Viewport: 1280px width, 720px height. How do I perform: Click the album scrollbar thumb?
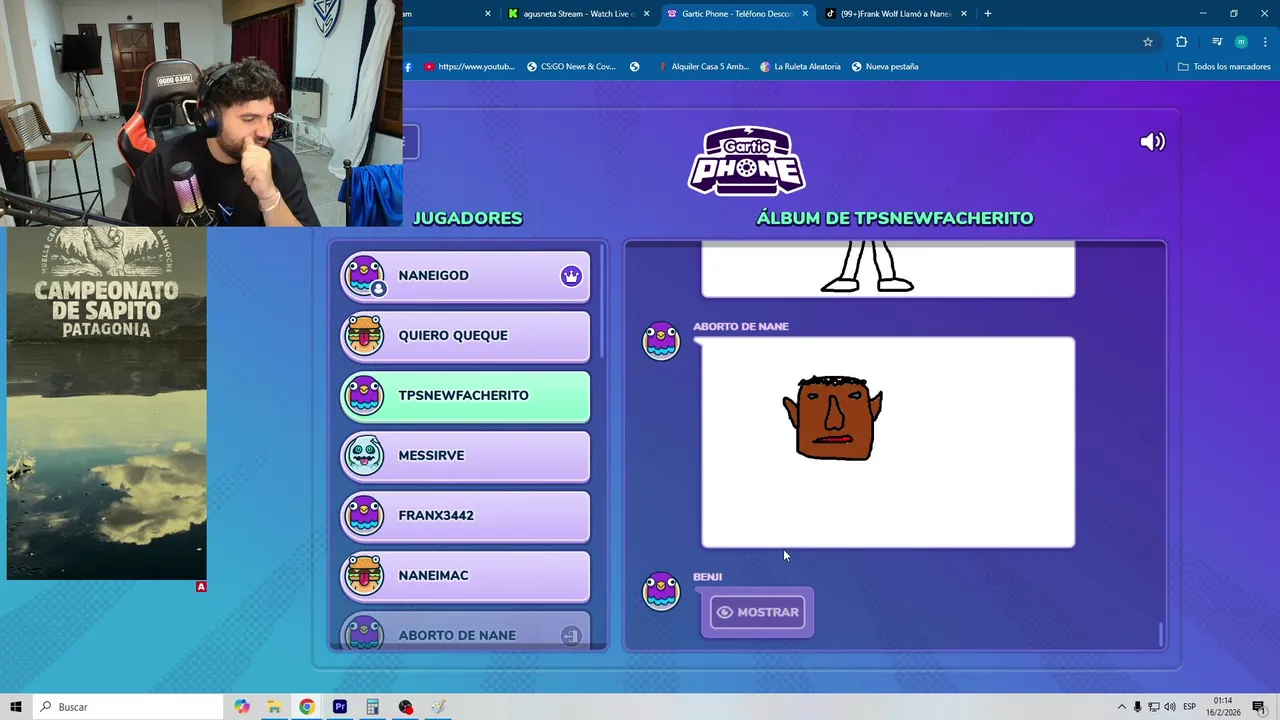[1161, 634]
